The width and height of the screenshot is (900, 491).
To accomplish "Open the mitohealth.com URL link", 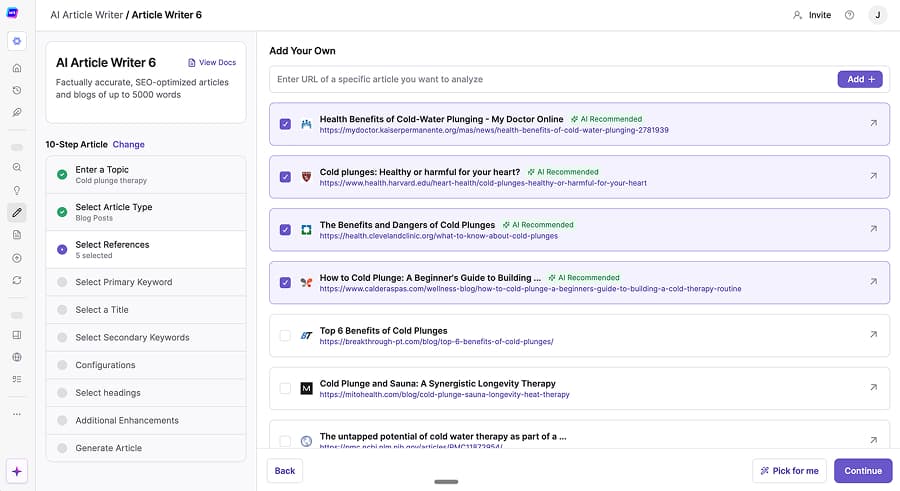I will tap(445, 395).
